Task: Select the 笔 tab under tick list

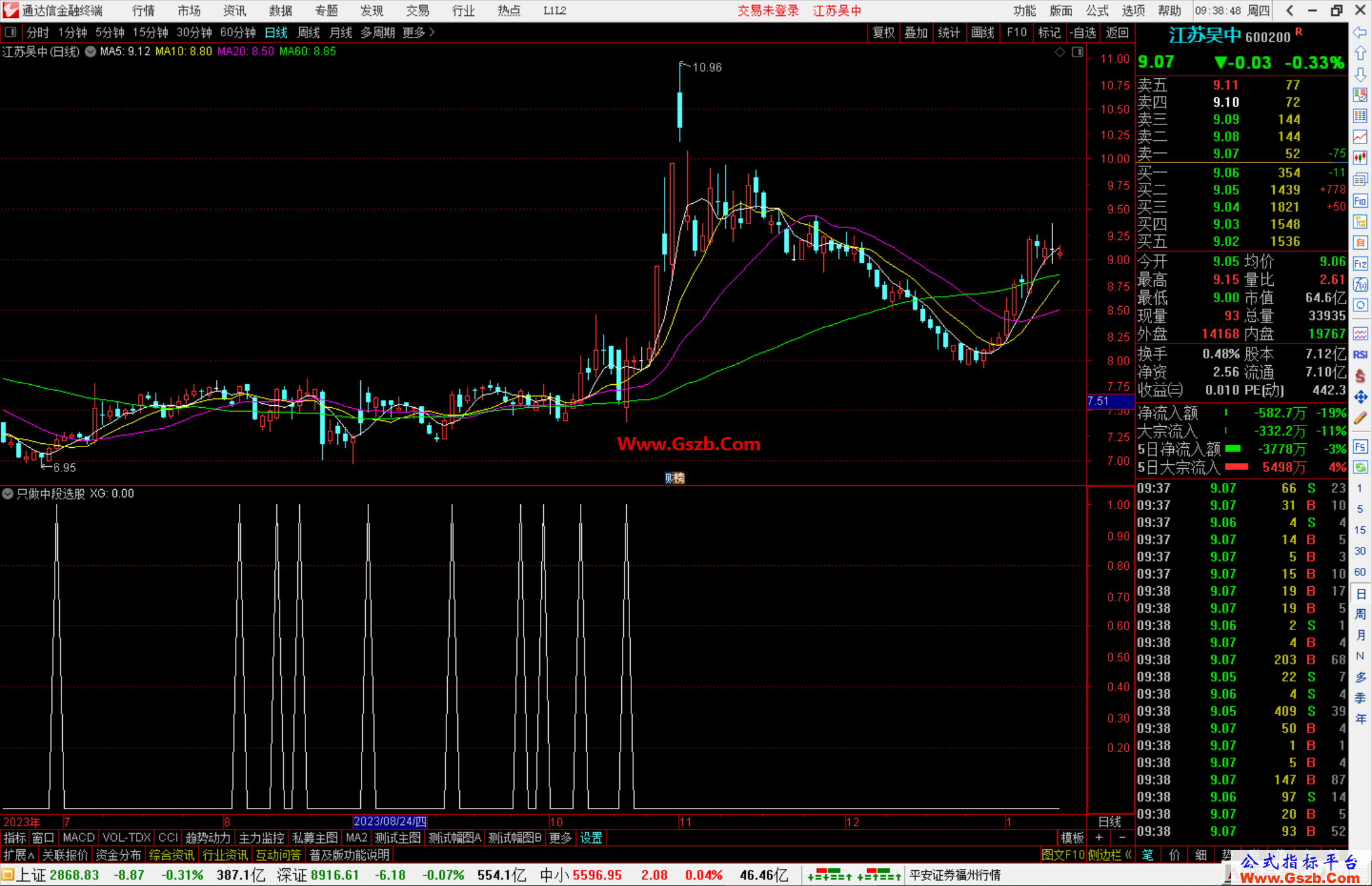Action: pyautogui.click(x=1147, y=855)
